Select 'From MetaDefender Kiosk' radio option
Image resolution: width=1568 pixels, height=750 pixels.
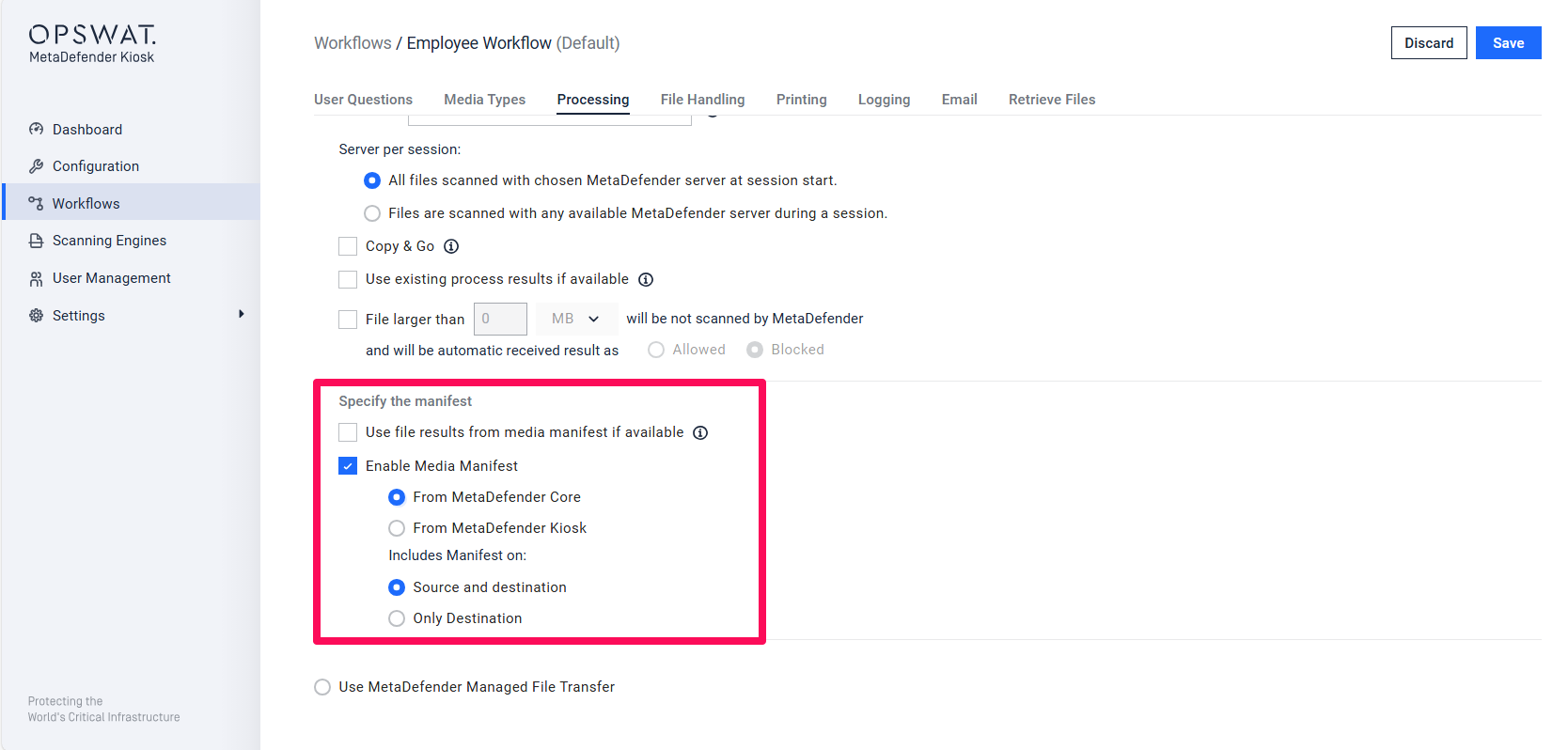pyautogui.click(x=397, y=528)
